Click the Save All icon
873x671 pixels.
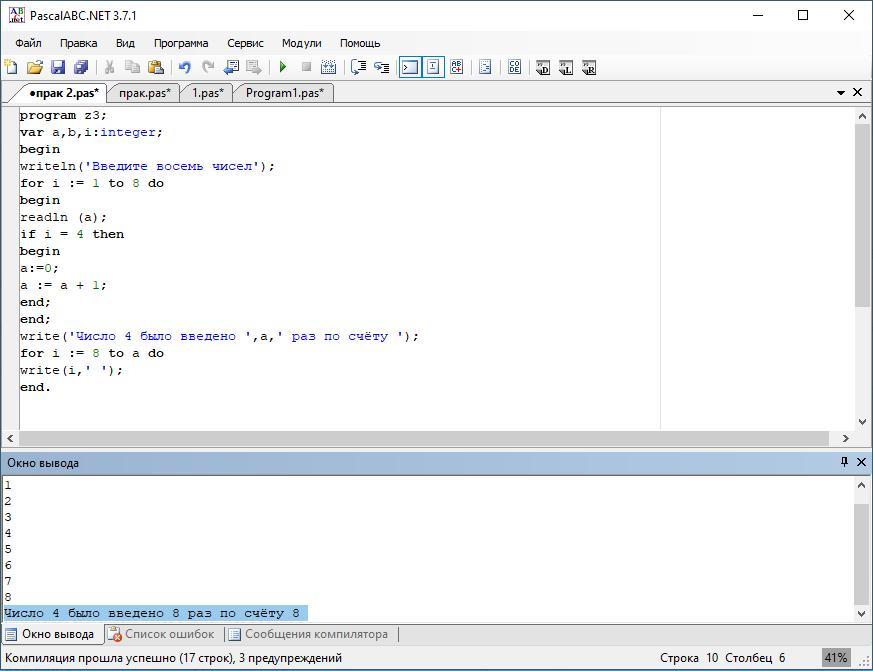[x=80, y=67]
